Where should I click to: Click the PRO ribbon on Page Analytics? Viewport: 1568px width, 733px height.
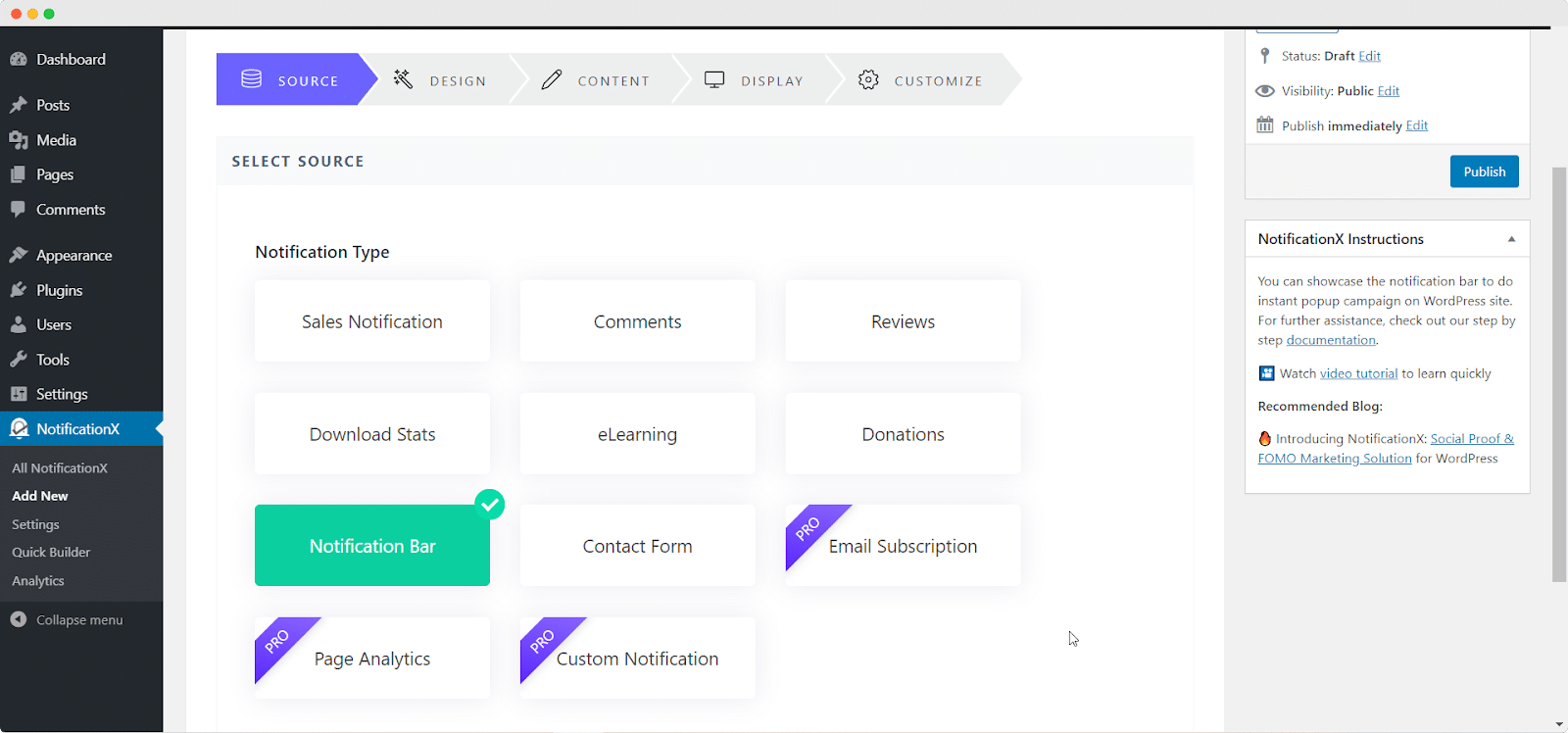[x=278, y=641]
